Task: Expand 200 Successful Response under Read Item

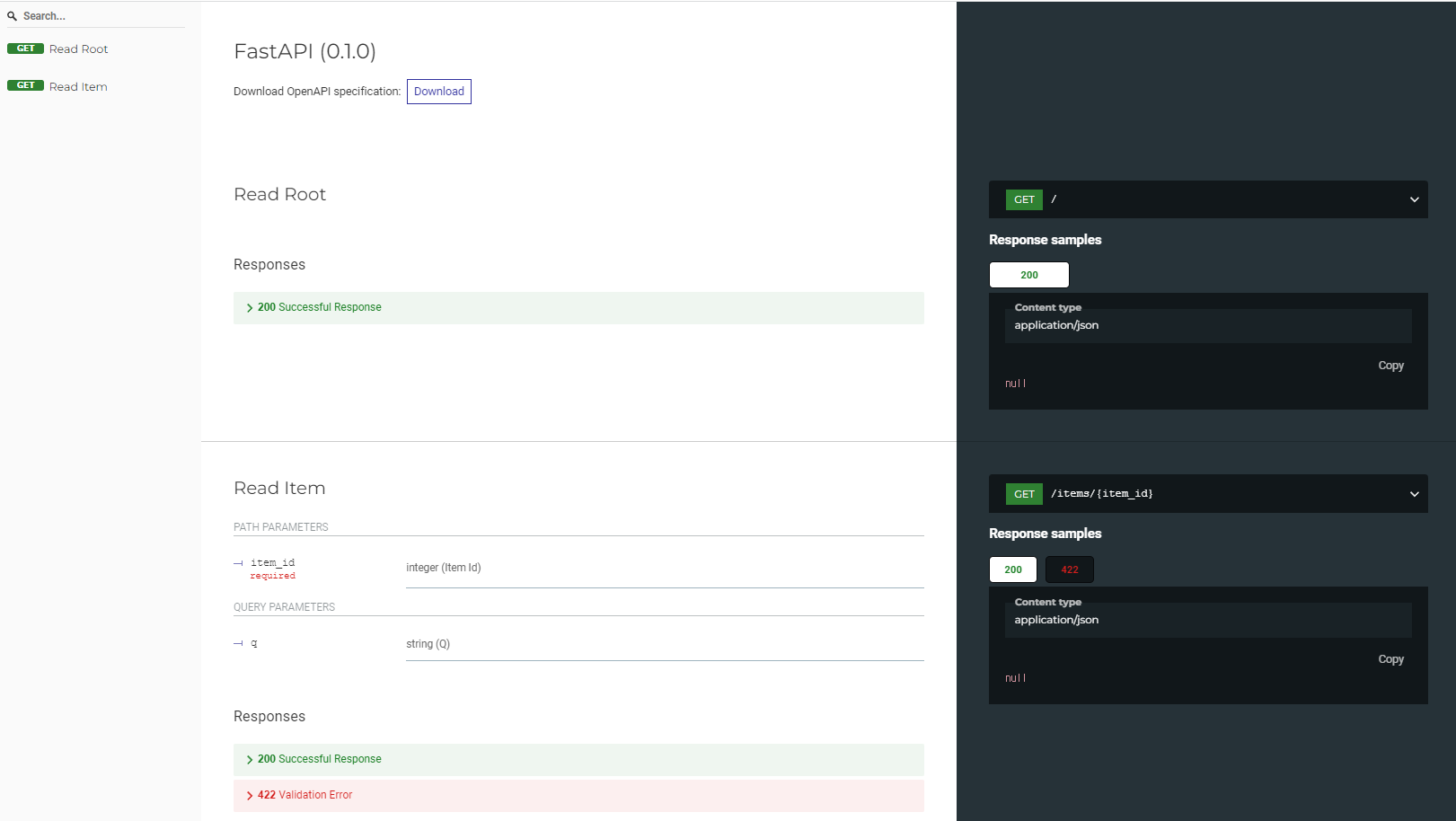Action: pos(578,760)
